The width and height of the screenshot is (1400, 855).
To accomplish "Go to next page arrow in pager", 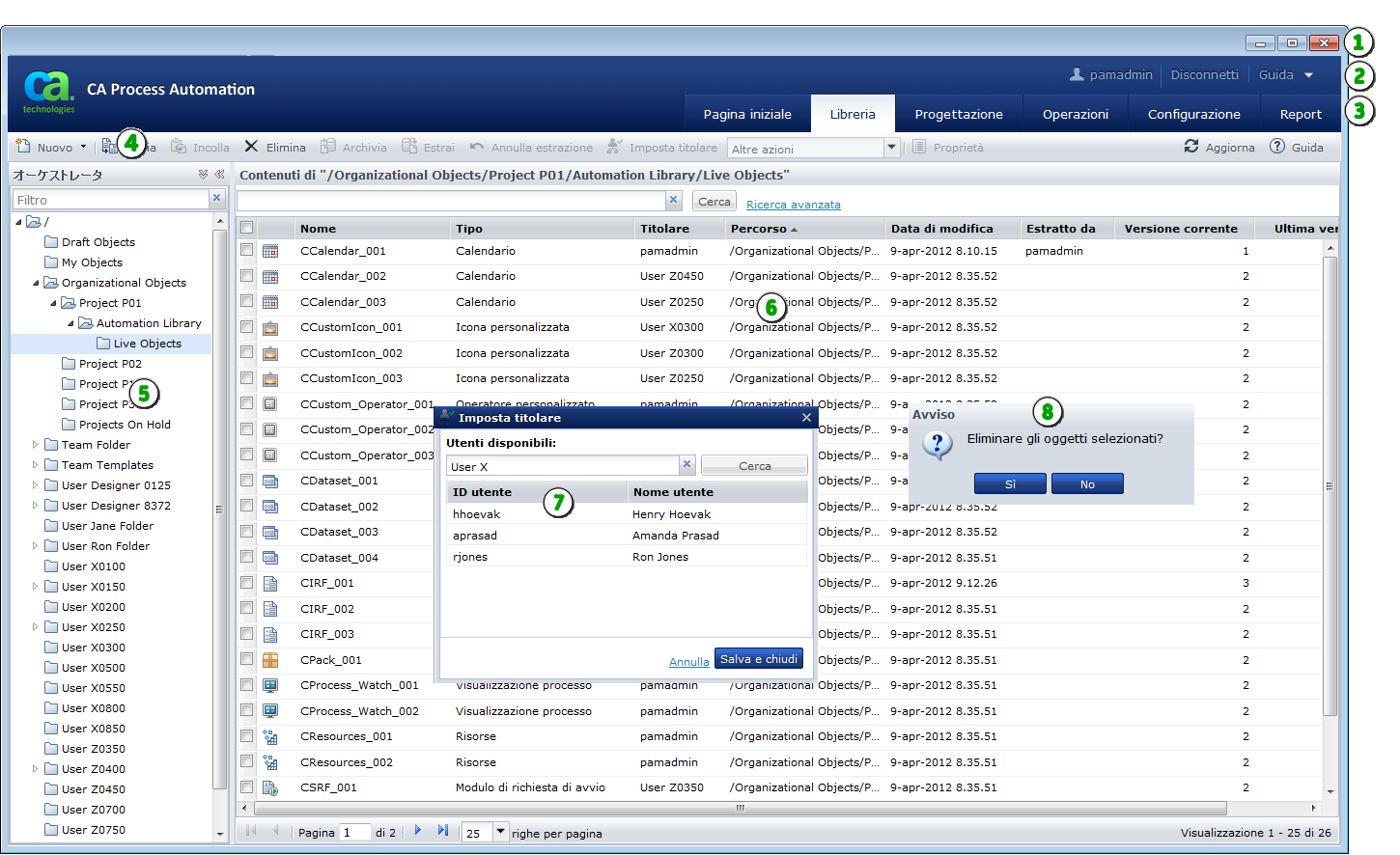I will pos(418,831).
